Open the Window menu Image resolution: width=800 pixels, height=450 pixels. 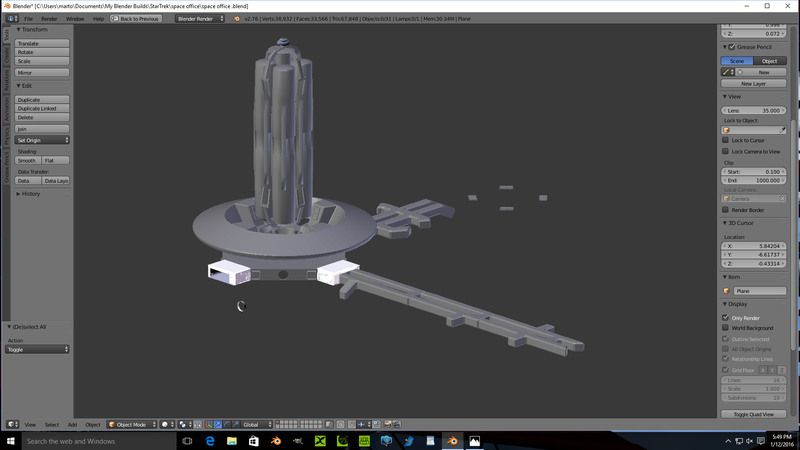(x=75, y=19)
